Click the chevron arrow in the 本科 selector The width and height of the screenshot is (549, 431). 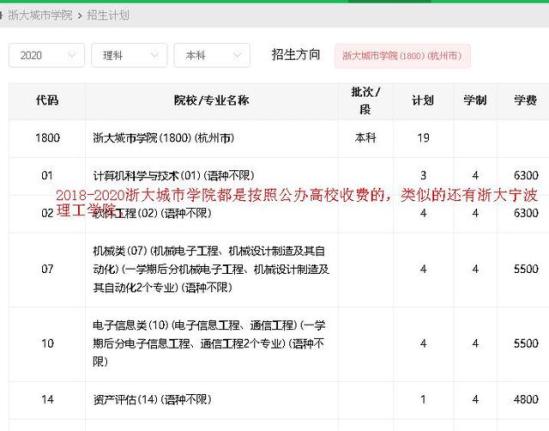click(x=237, y=55)
